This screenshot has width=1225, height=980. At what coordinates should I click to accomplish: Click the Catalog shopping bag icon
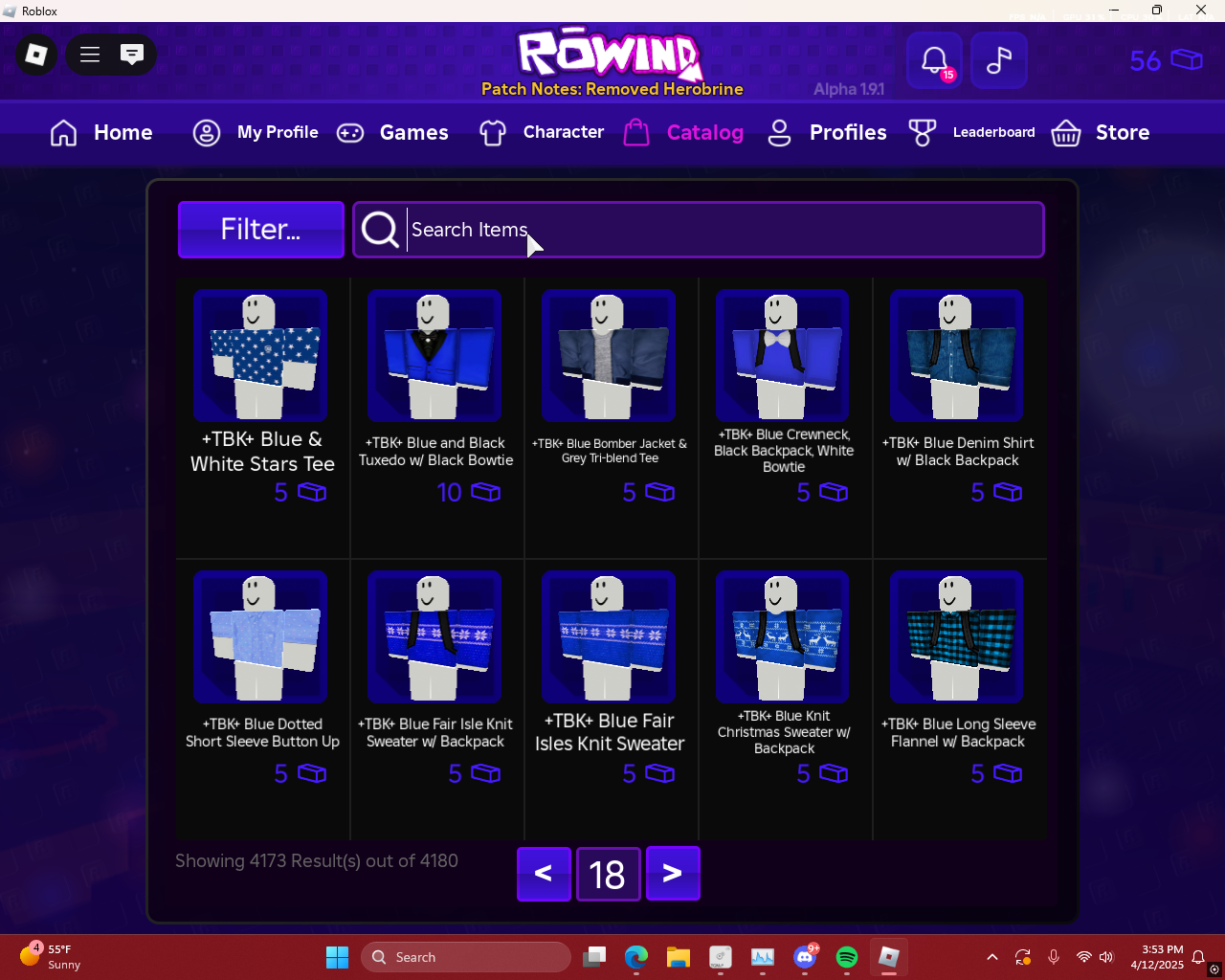[x=636, y=132]
